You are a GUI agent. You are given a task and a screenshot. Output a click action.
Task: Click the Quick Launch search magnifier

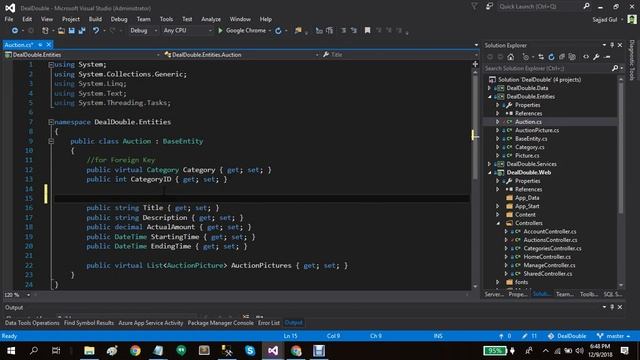tap(587, 6)
